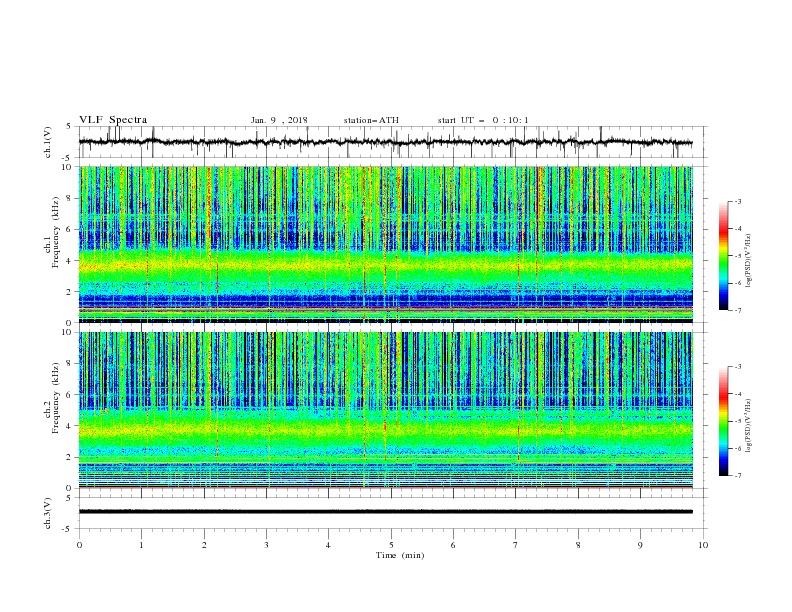The image size is (792, 612).
Task: Click the '4' frequency tick of ch.2
Action: tap(71, 426)
